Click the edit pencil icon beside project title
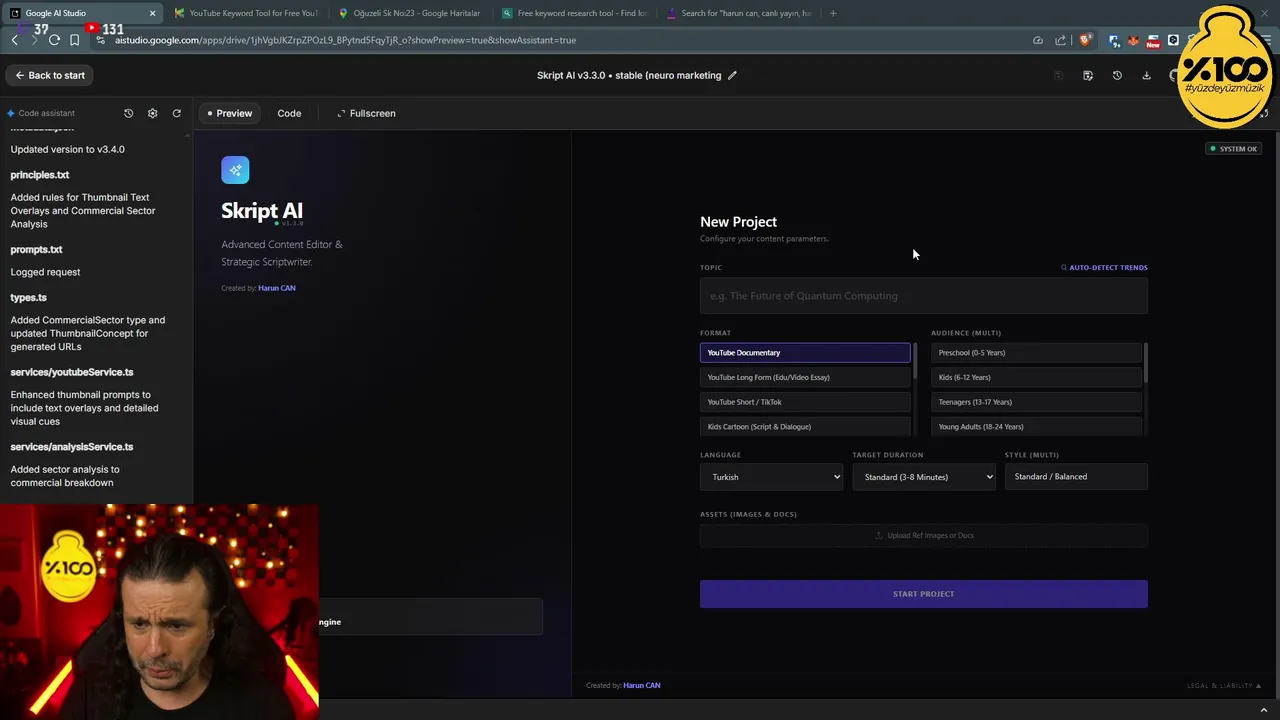Screen dimensions: 1280x720 (x=732, y=75)
